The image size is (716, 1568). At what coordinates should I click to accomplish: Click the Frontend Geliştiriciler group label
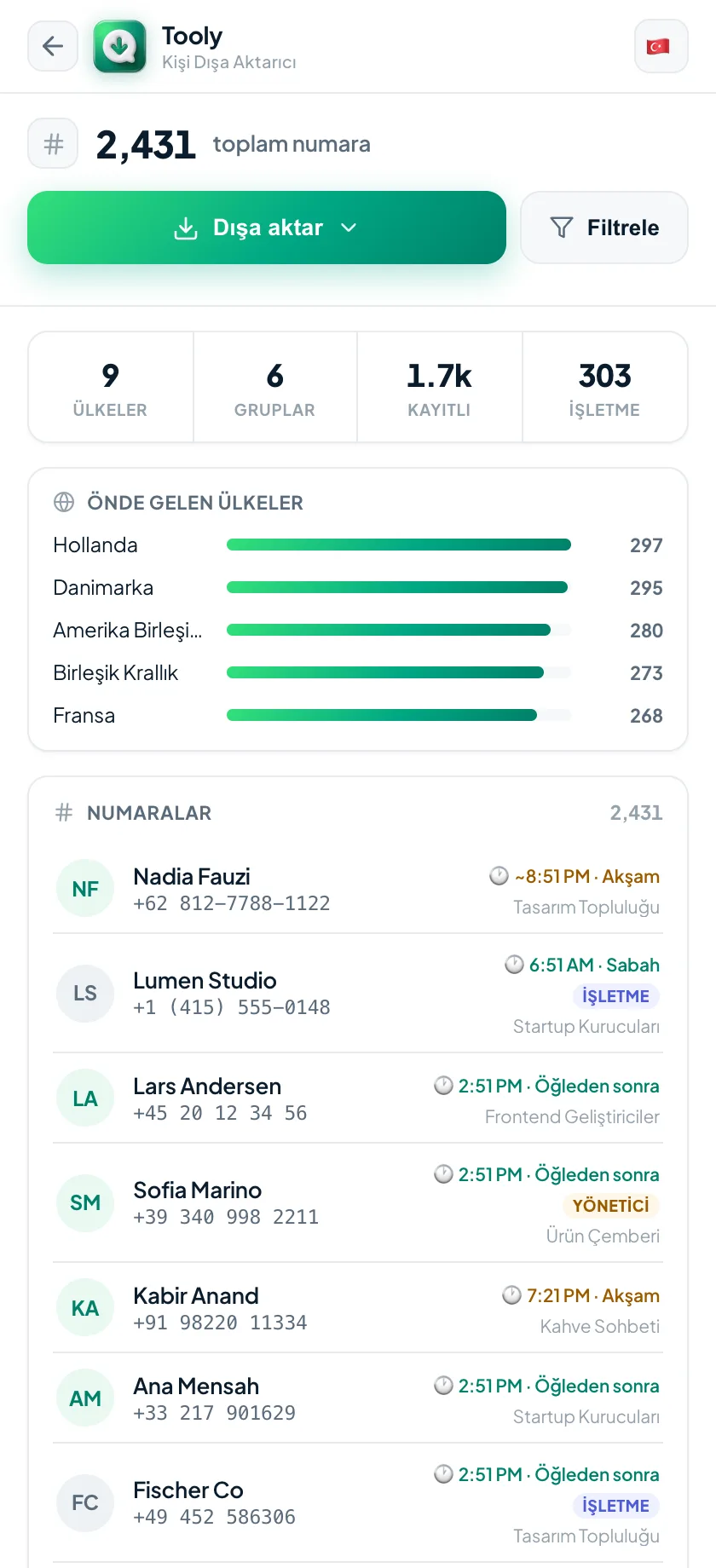tap(572, 1117)
